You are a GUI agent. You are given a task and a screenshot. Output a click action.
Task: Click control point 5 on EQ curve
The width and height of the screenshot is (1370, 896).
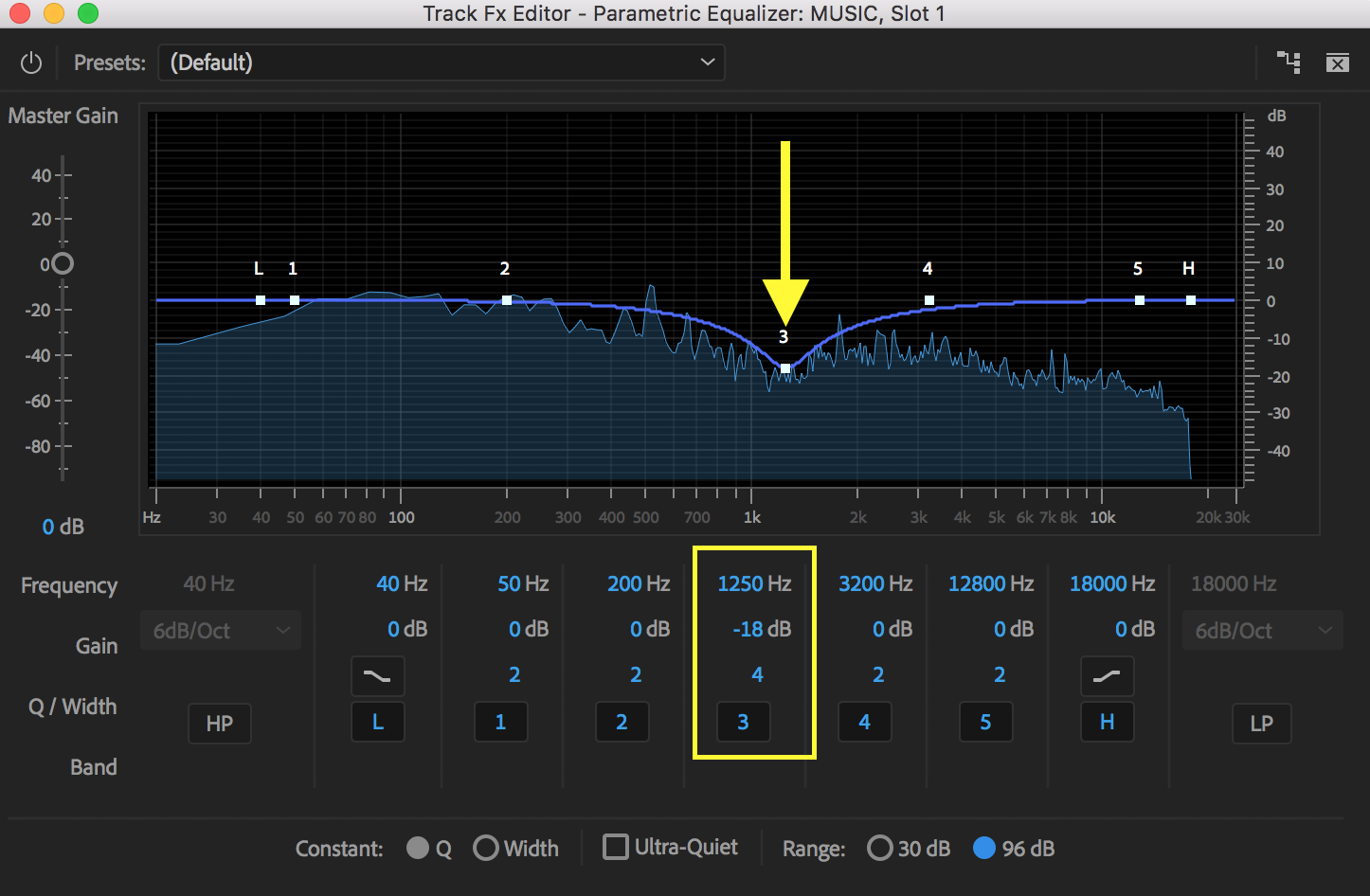pos(1140,300)
